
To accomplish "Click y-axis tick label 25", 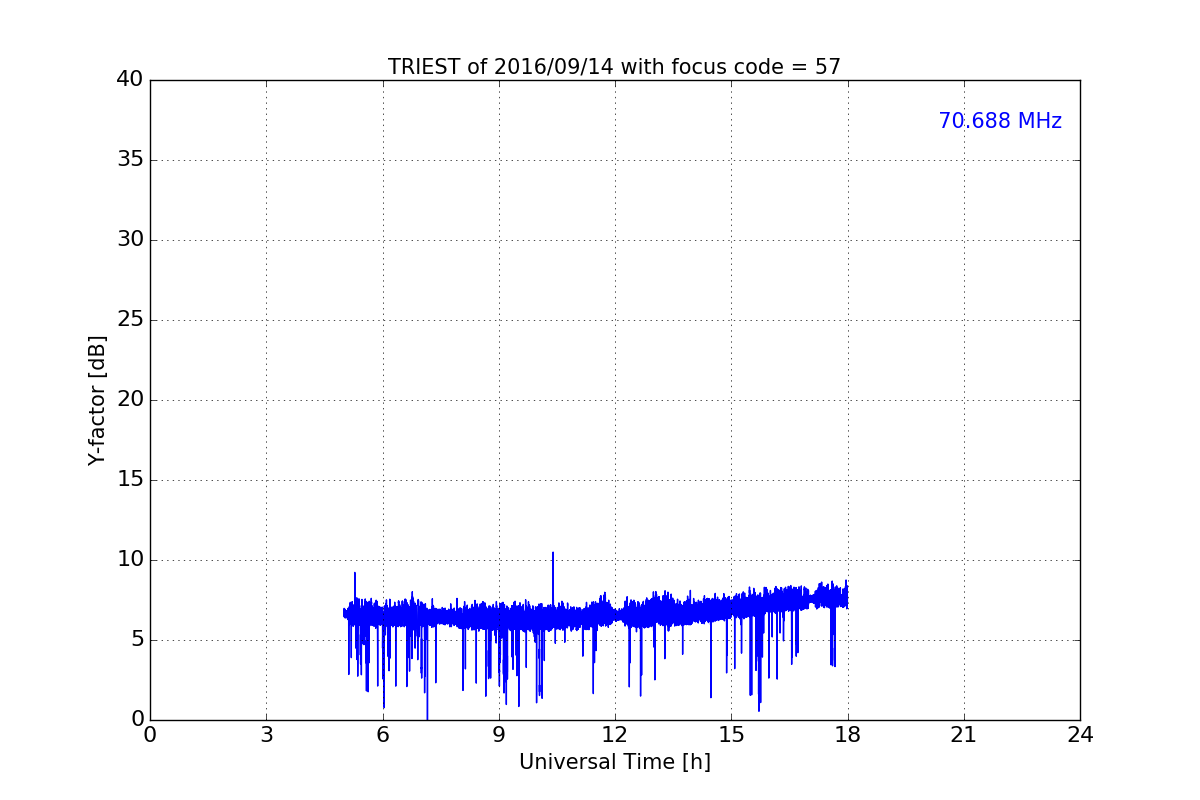I will click(130, 319).
